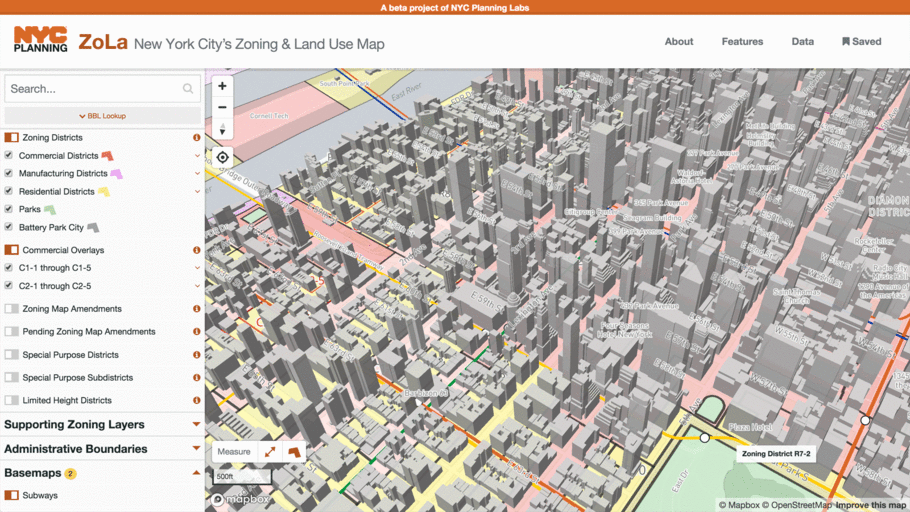Image resolution: width=910 pixels, height=512 pixels.
Task: Open the Data menu item
Action: click(803, 41)
